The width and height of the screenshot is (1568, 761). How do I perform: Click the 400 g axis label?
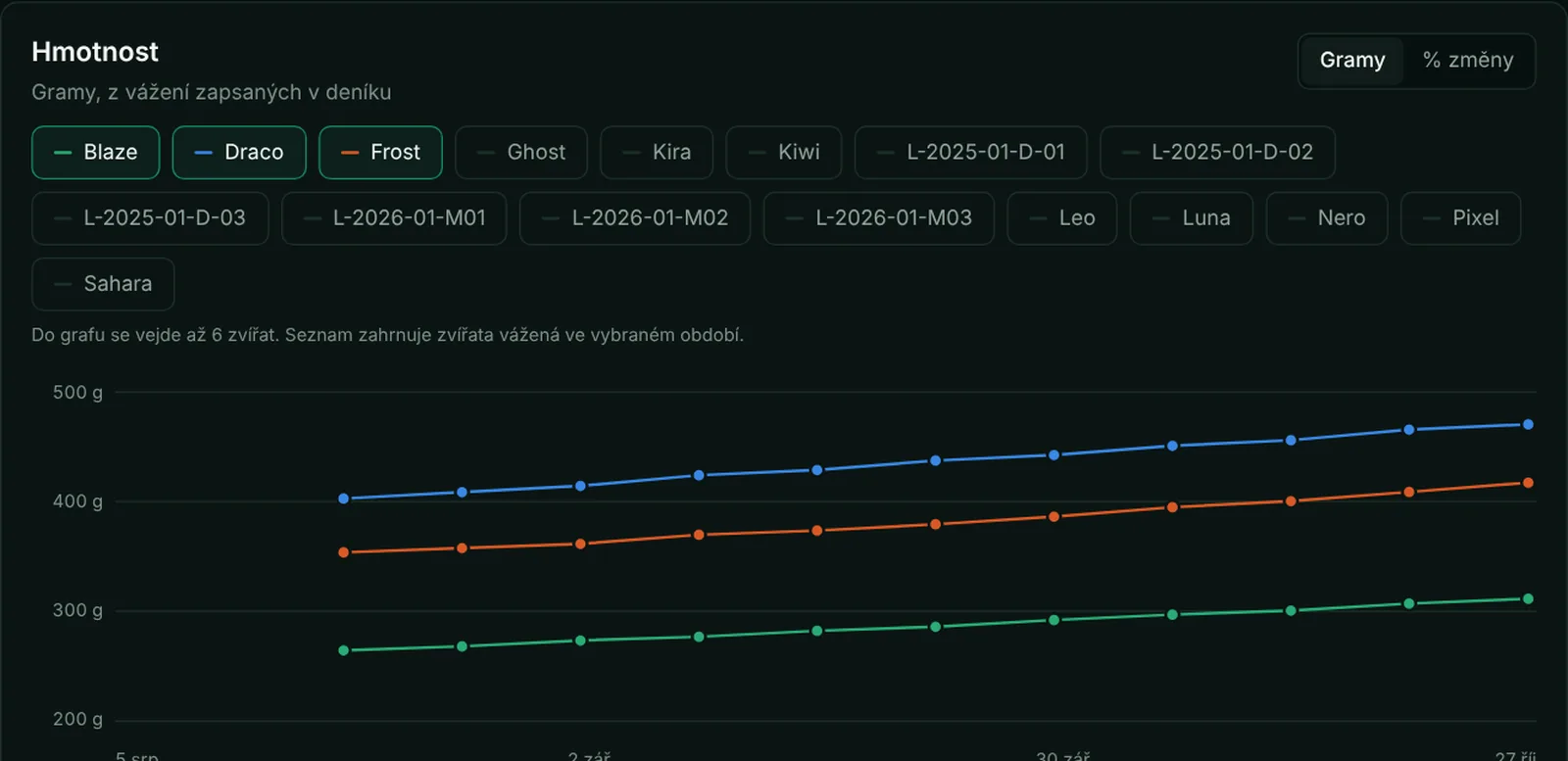pyautogui.click(x=77, y=501)
